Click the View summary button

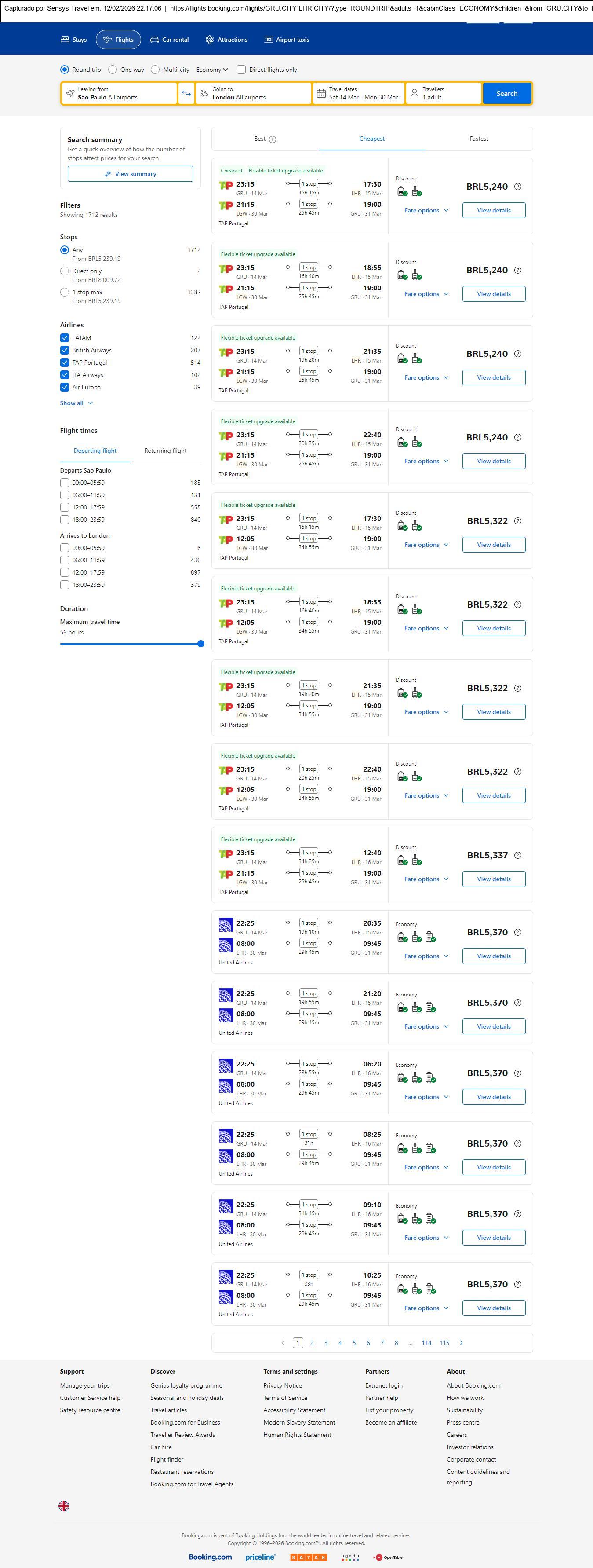(x=130, y=174)
